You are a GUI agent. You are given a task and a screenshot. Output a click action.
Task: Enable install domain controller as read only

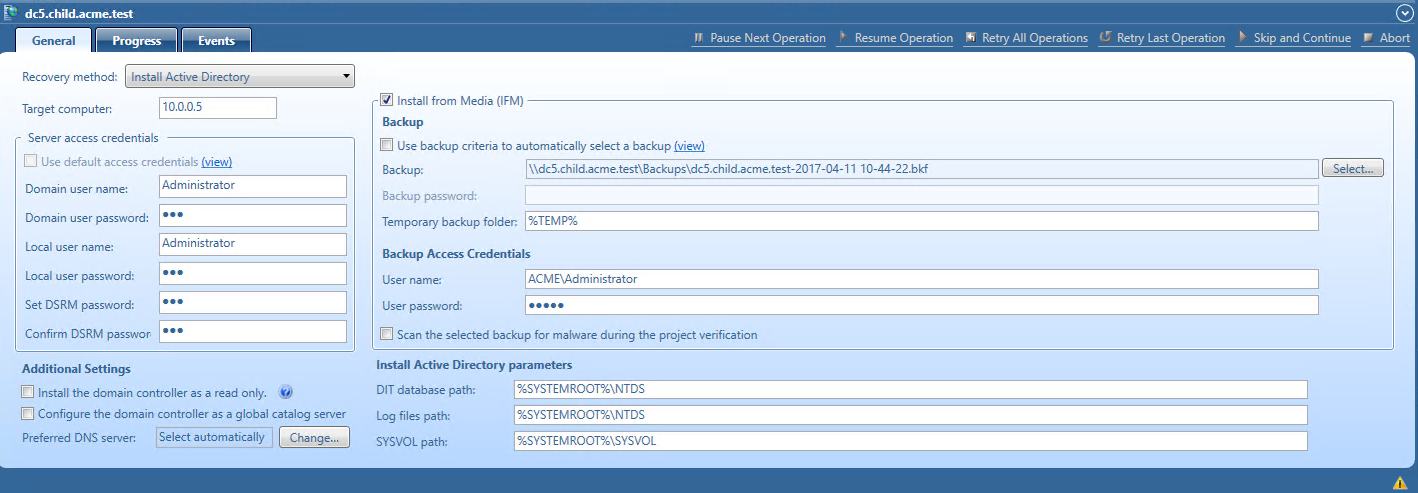click(x=28, y=392)
